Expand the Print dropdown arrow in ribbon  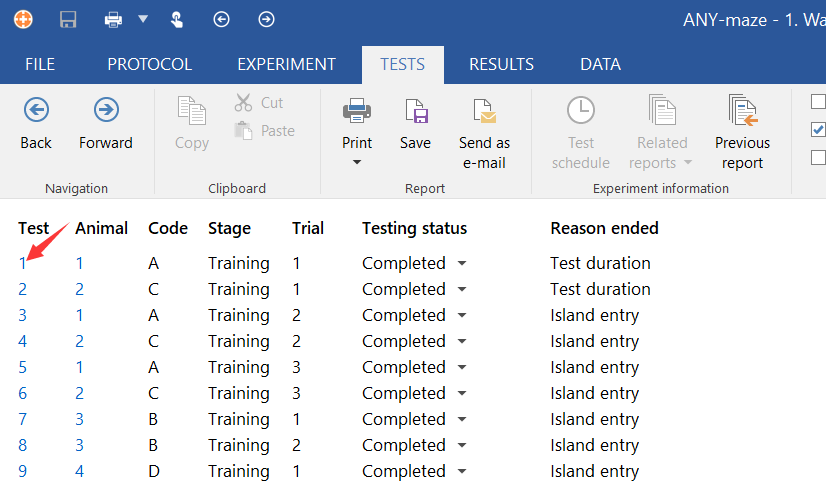coord(357,162)
